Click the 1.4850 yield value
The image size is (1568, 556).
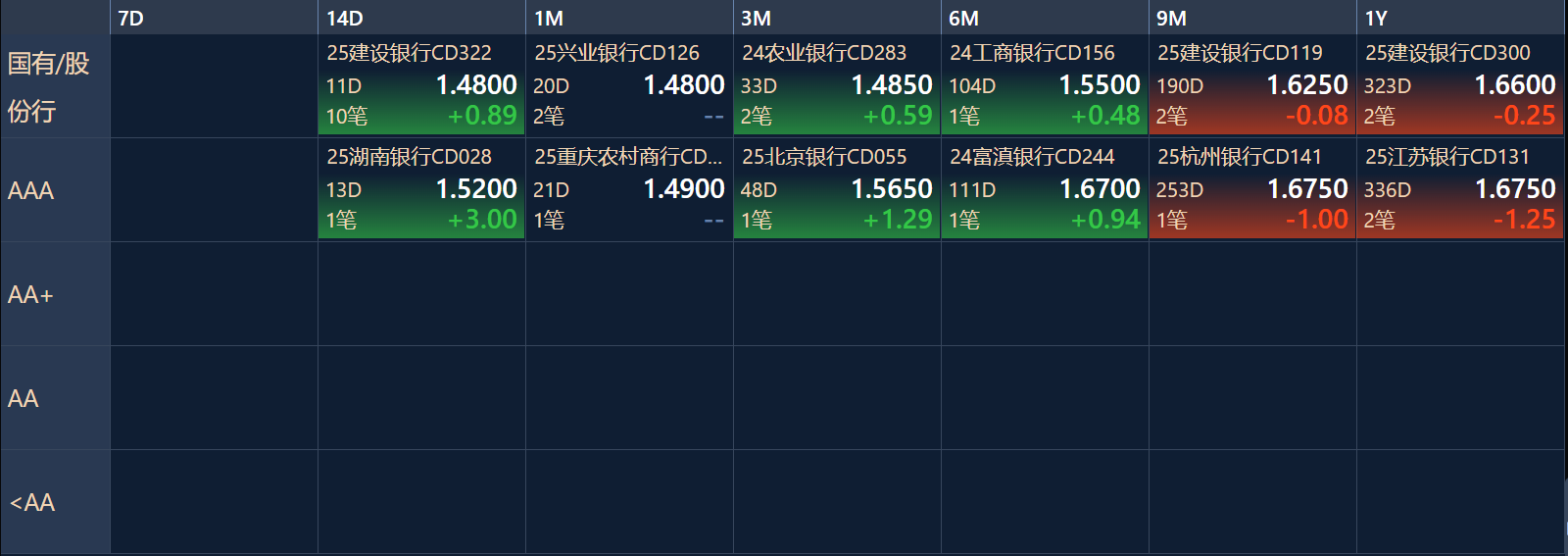[892, 85]
